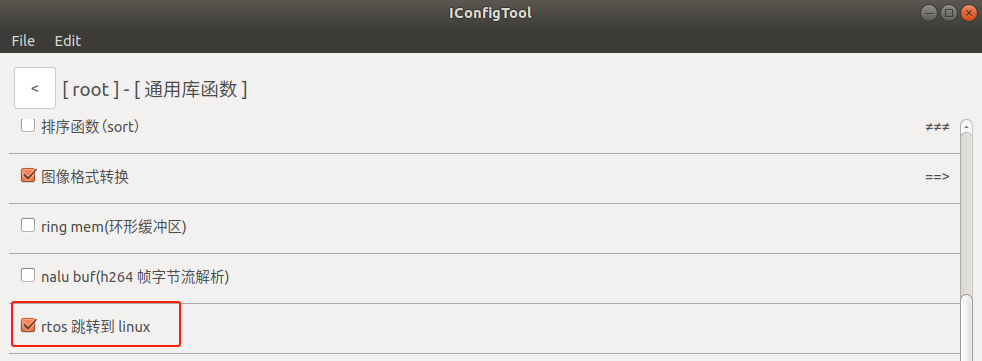The image size is (982, 361).
Task: Disable the rtos 跳转到 linux checkbox
Action: pos(28,325)
